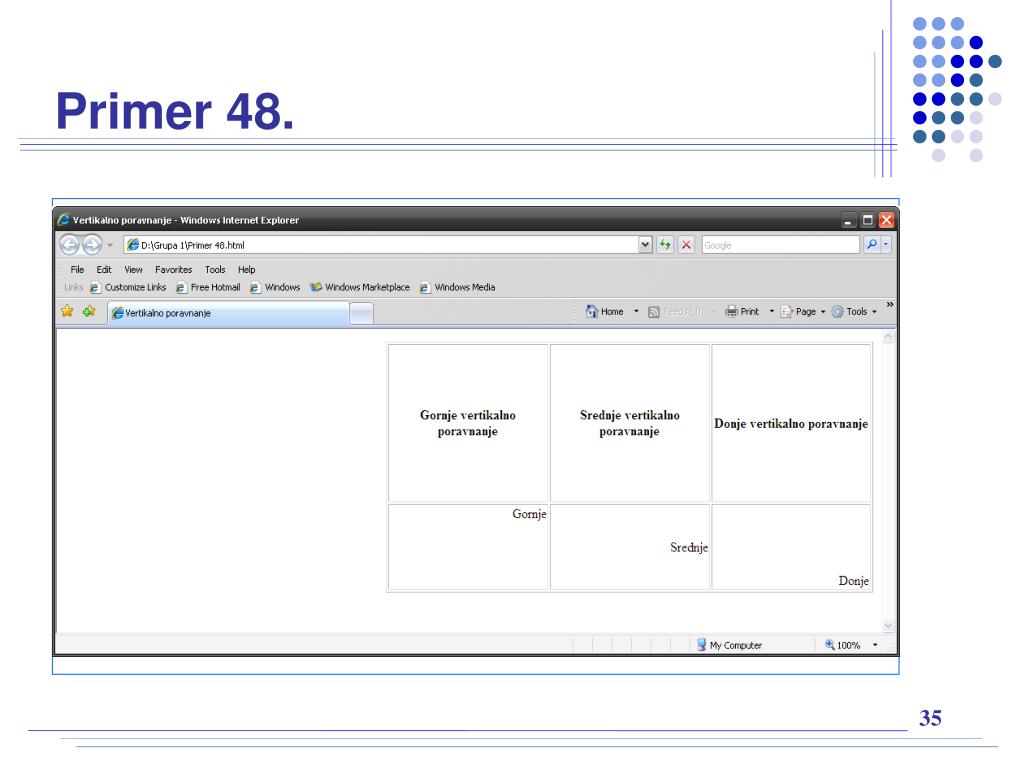The height and width of the screenshot is (768, 1024).
Task: Open a new blank tab
Action: [x=362, y=314]
